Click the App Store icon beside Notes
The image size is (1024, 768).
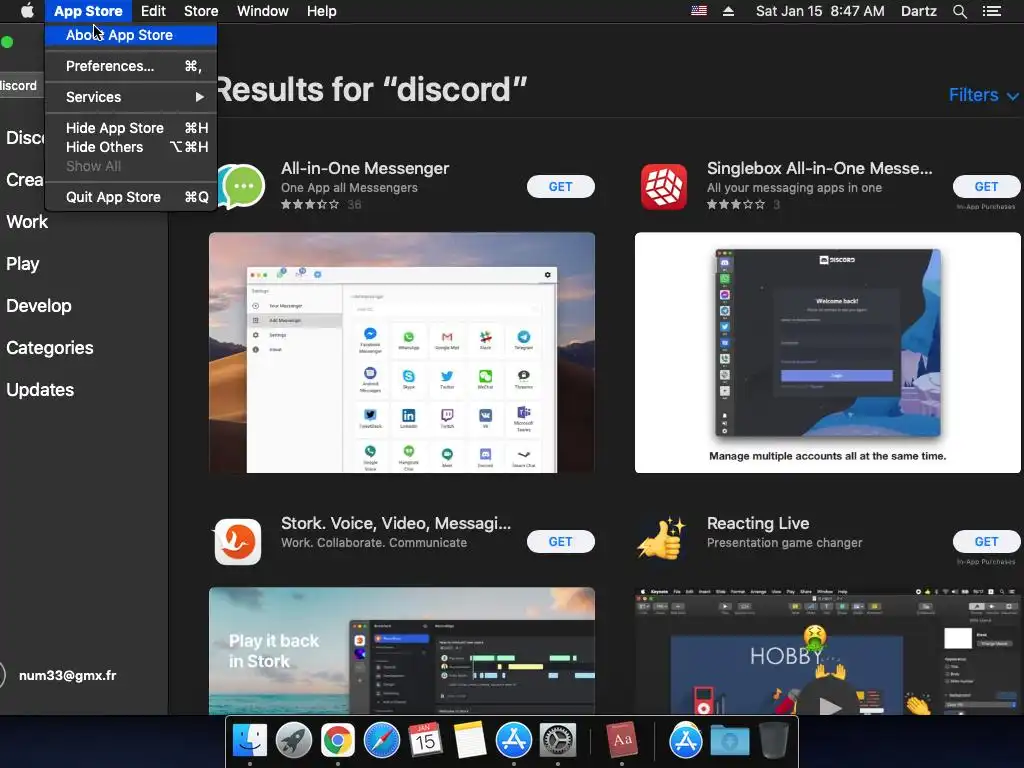point(514,741)
